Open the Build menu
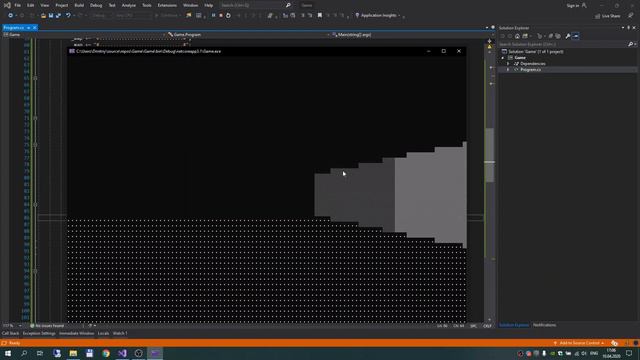 79,5
